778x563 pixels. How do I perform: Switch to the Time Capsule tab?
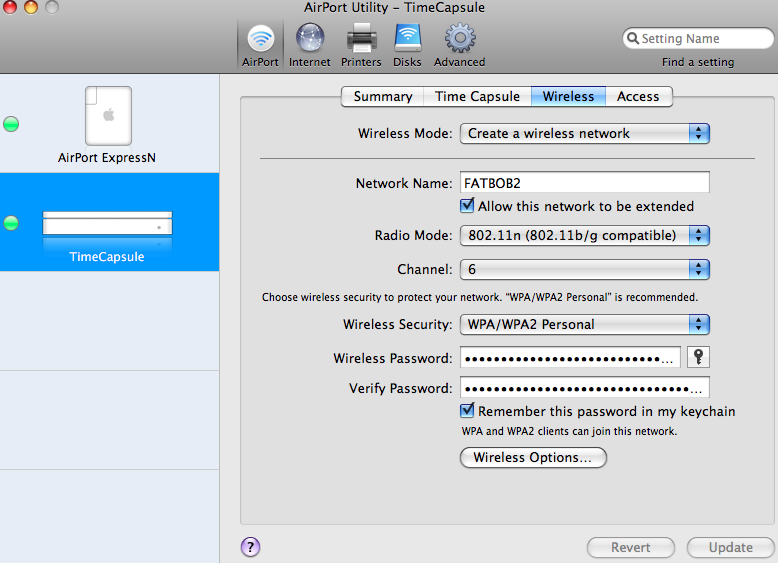(477, 96)
